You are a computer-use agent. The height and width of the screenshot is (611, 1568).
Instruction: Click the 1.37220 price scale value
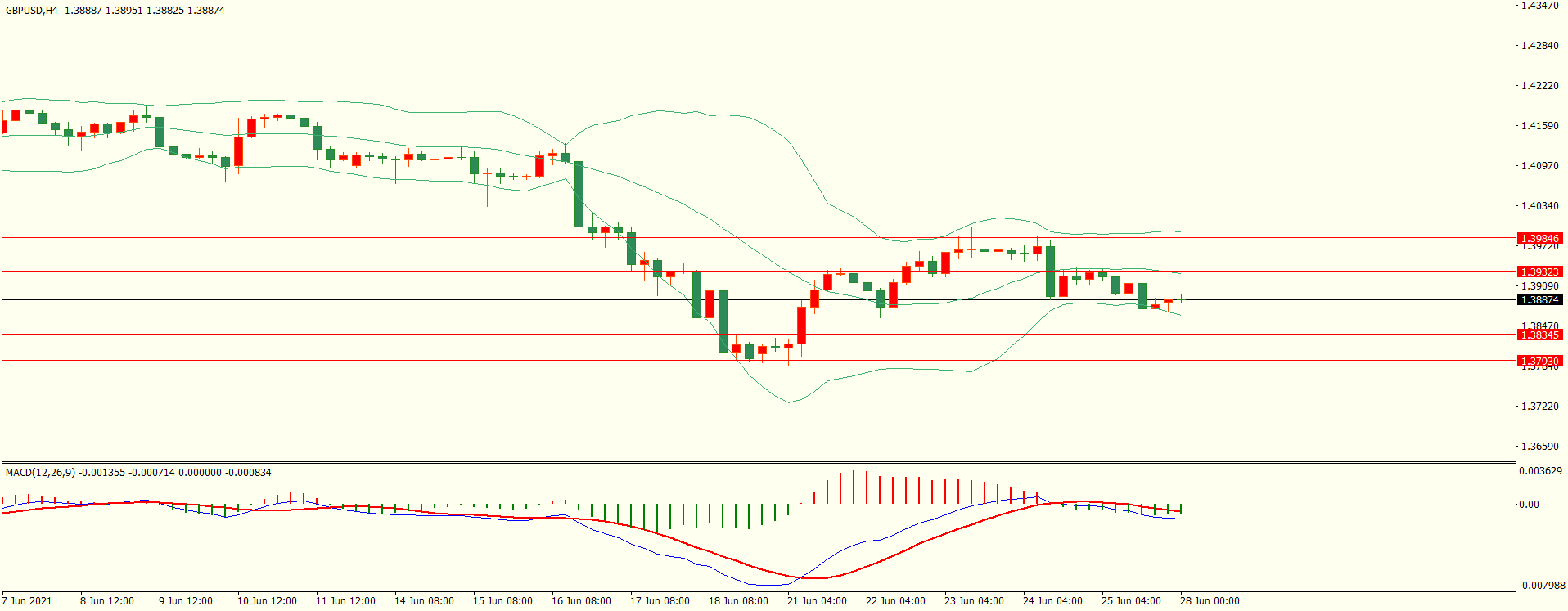1540,407
